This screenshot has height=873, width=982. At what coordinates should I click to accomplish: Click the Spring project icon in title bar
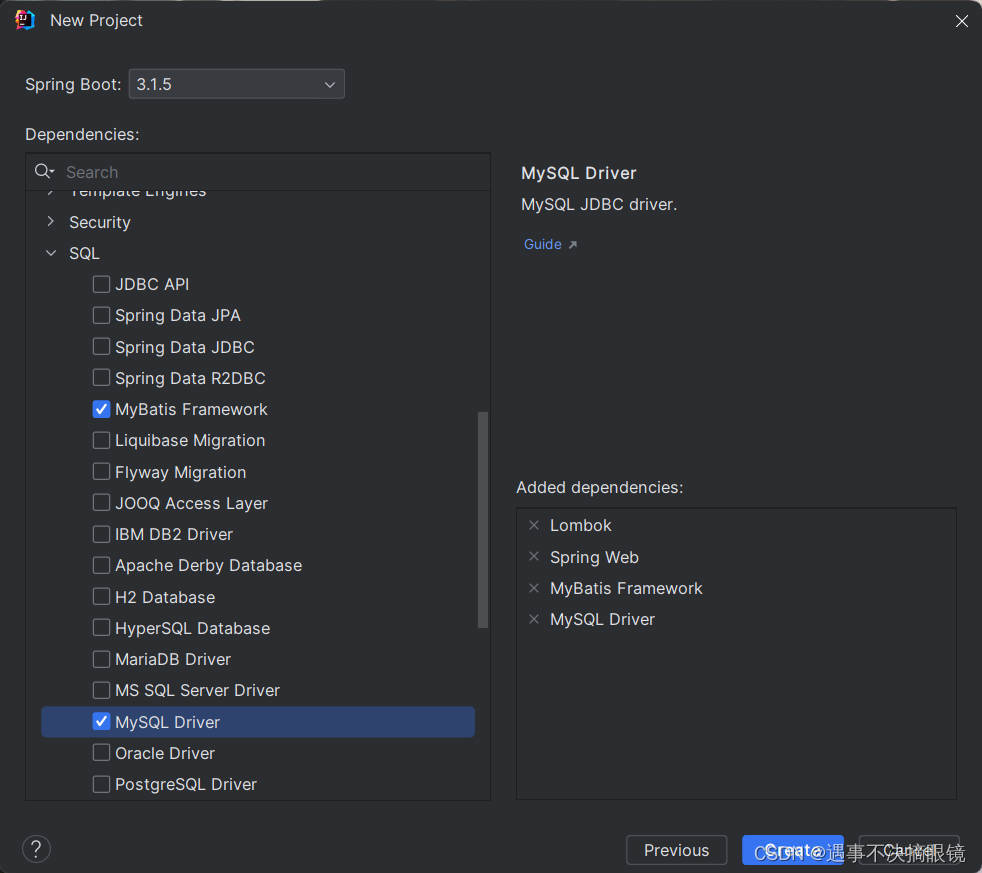pos(24,19)
